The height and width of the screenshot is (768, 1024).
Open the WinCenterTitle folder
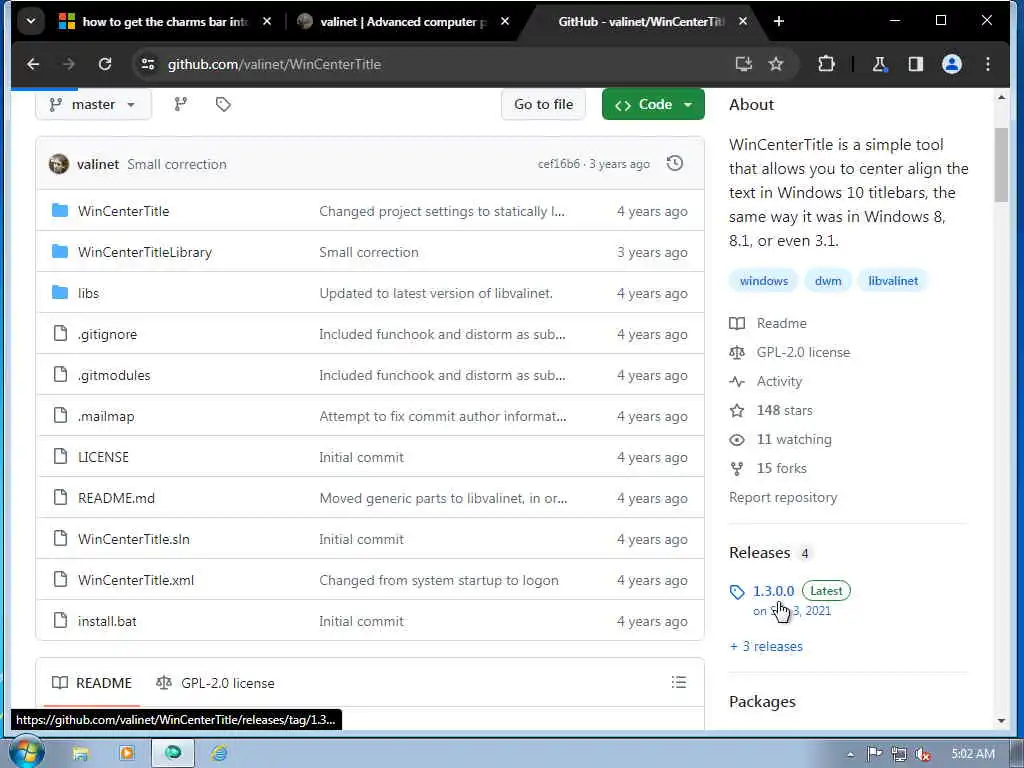[123, 211]
